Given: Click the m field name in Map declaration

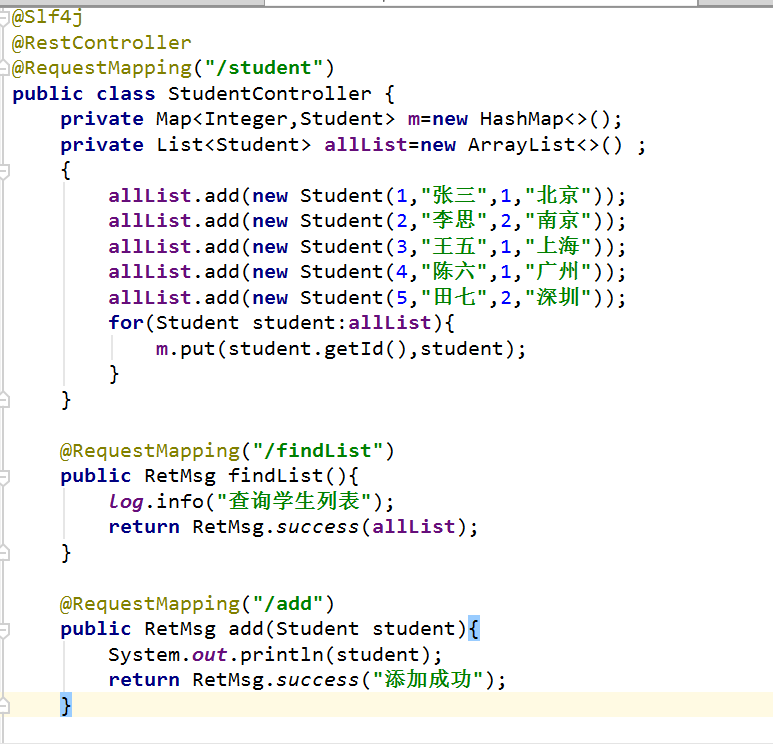Looking at the screenshot, I should 414,119.
